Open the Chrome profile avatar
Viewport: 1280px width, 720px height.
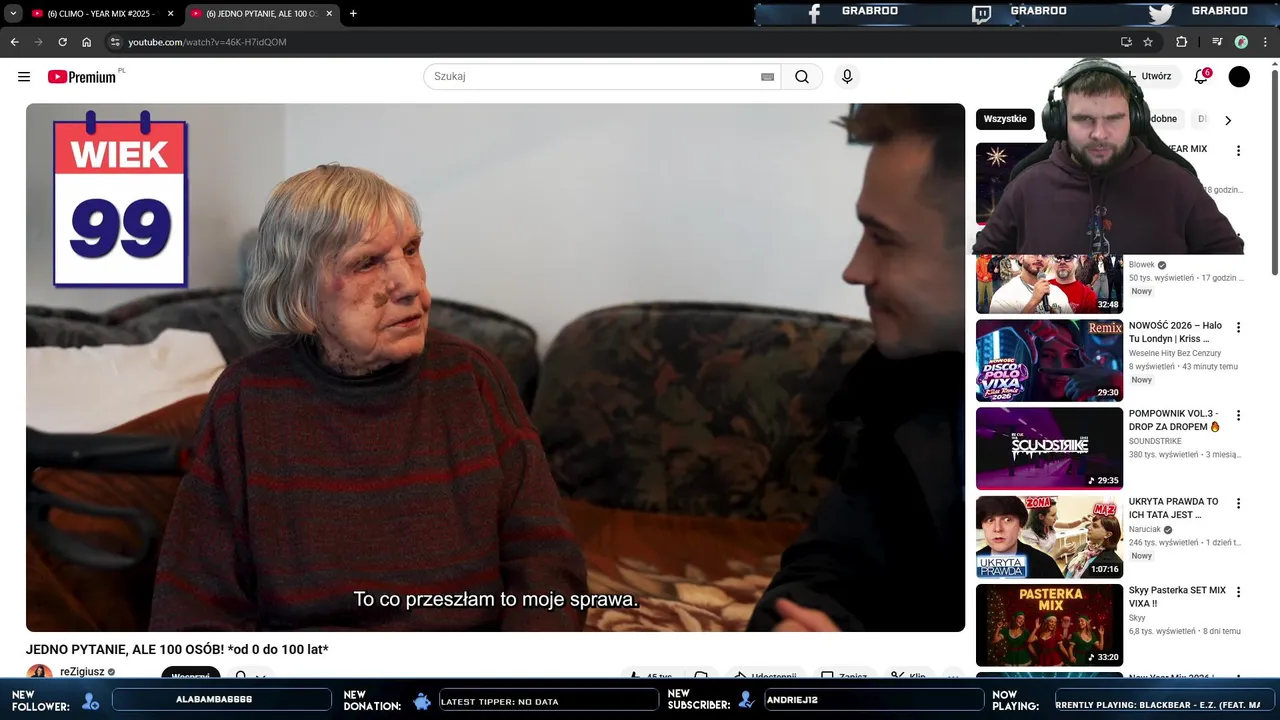(1241, 42)
